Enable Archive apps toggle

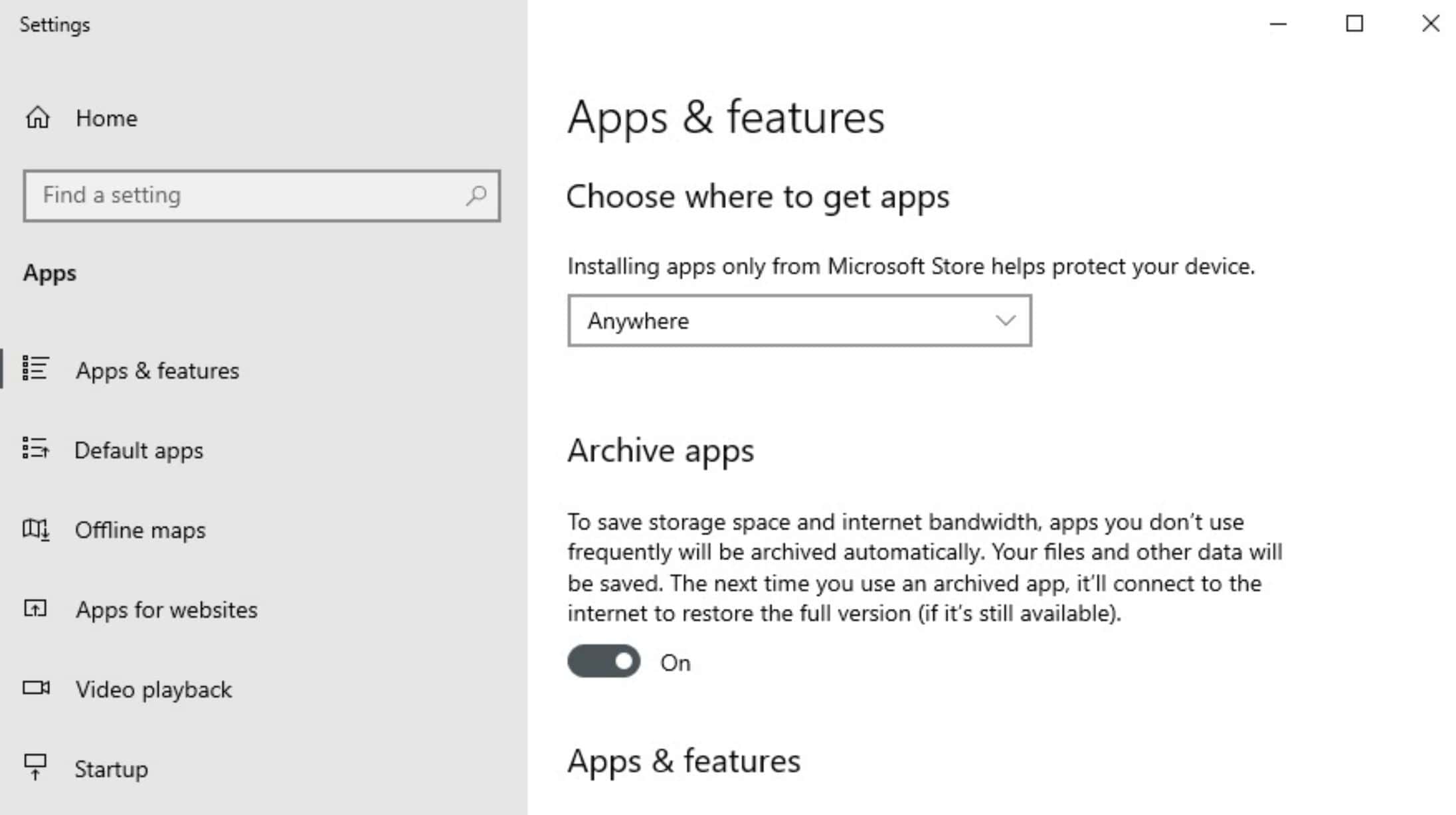coord(605,661)
